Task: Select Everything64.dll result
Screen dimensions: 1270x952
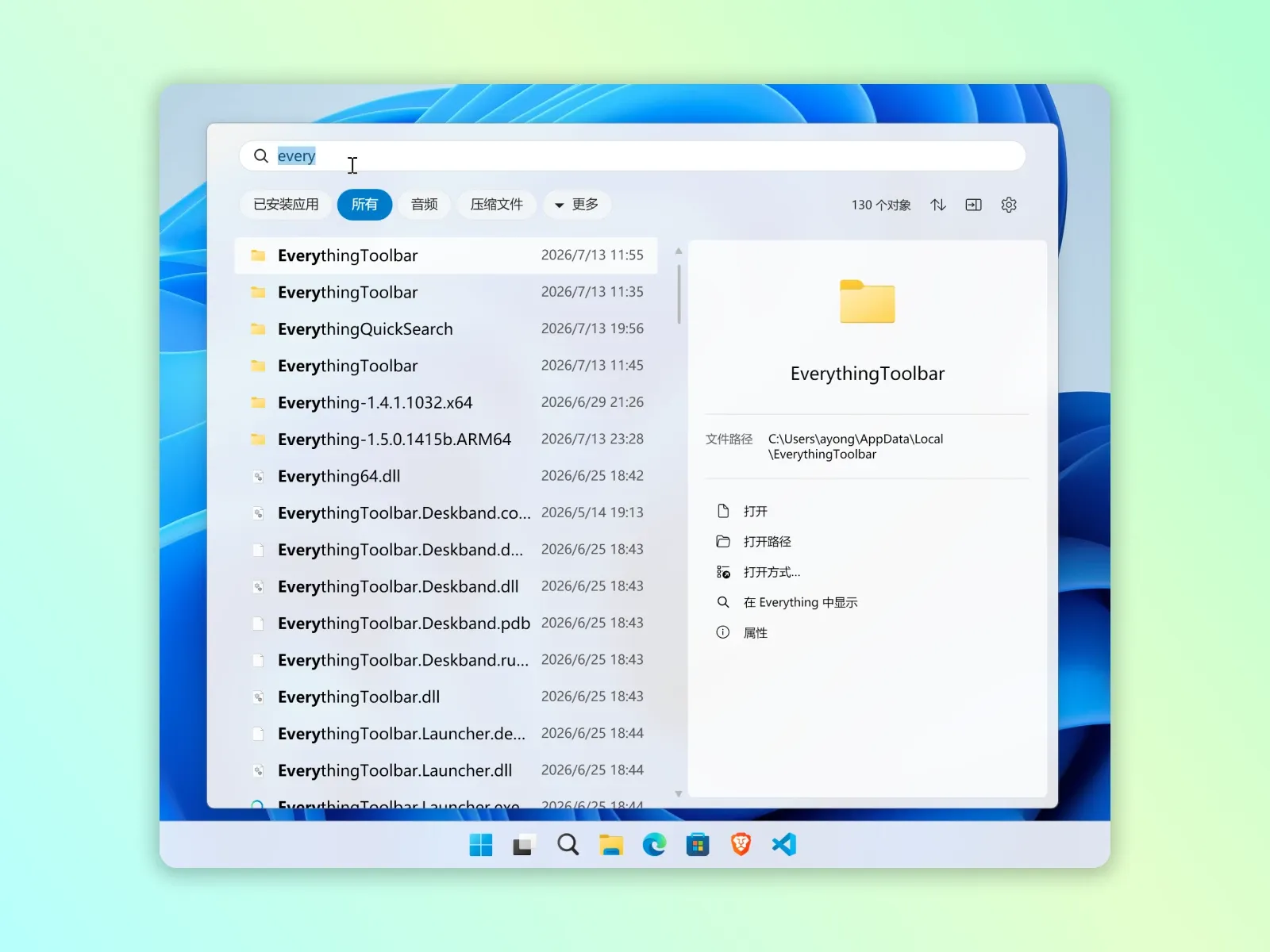Action: tap(446, 476)
